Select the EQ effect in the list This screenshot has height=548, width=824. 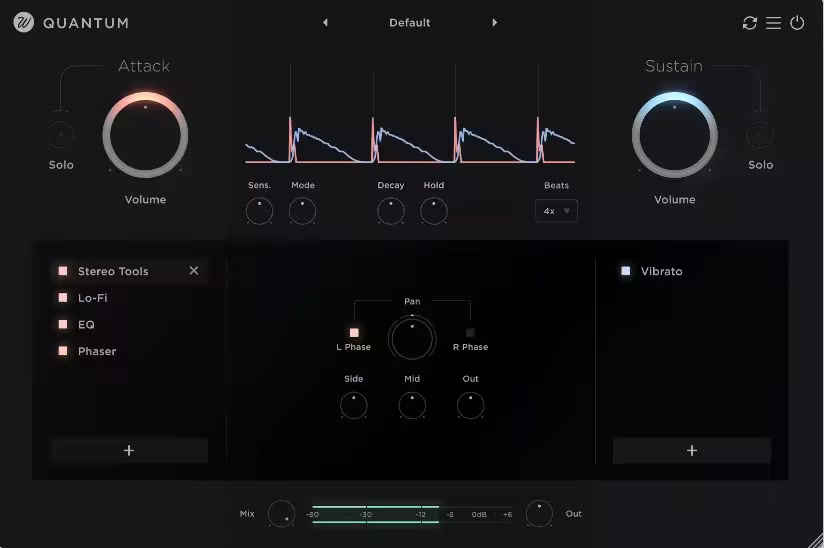point(86,324)
